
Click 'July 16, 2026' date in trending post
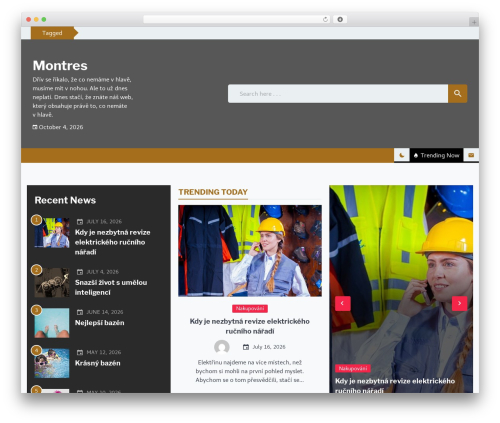coord(269,347)
